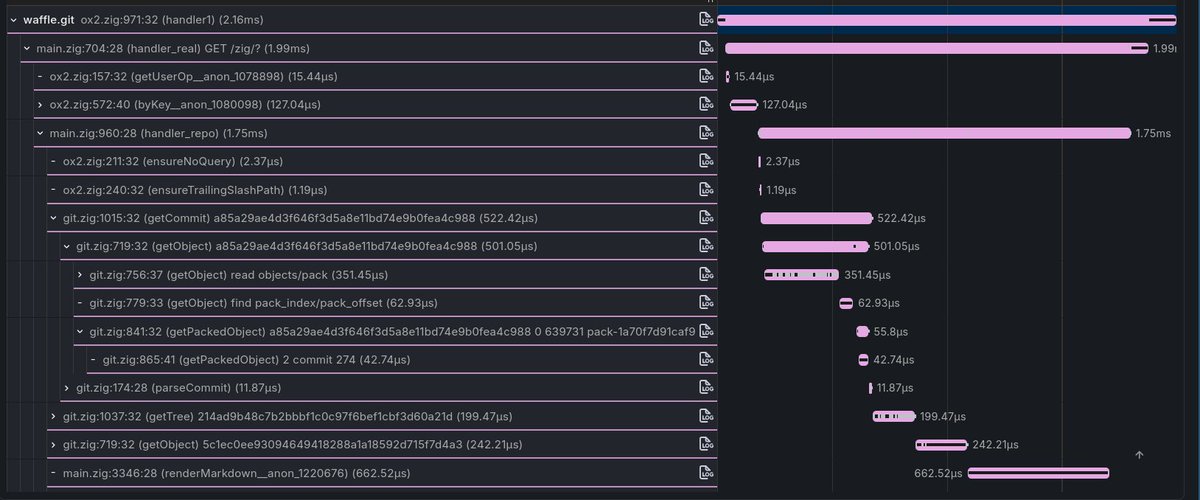The image size is (1200, 500).
Task: Click the waffle.git service name
Action: click(x=49, y=20)
